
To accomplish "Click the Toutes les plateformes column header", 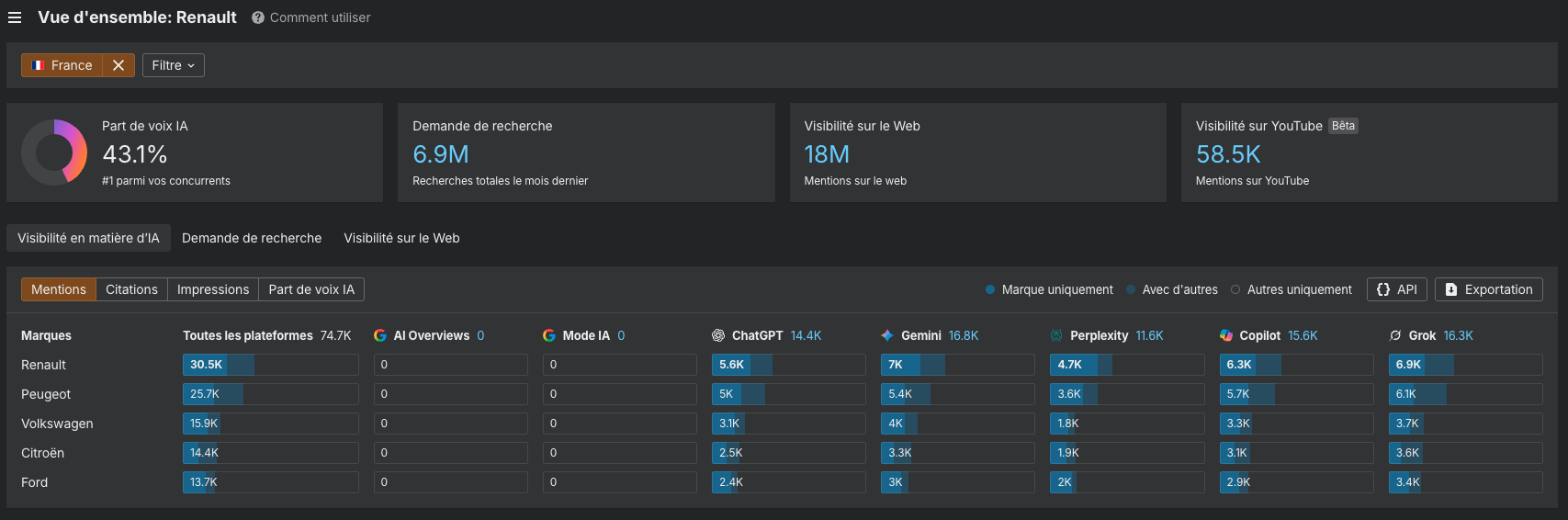I will coord(248,335).
